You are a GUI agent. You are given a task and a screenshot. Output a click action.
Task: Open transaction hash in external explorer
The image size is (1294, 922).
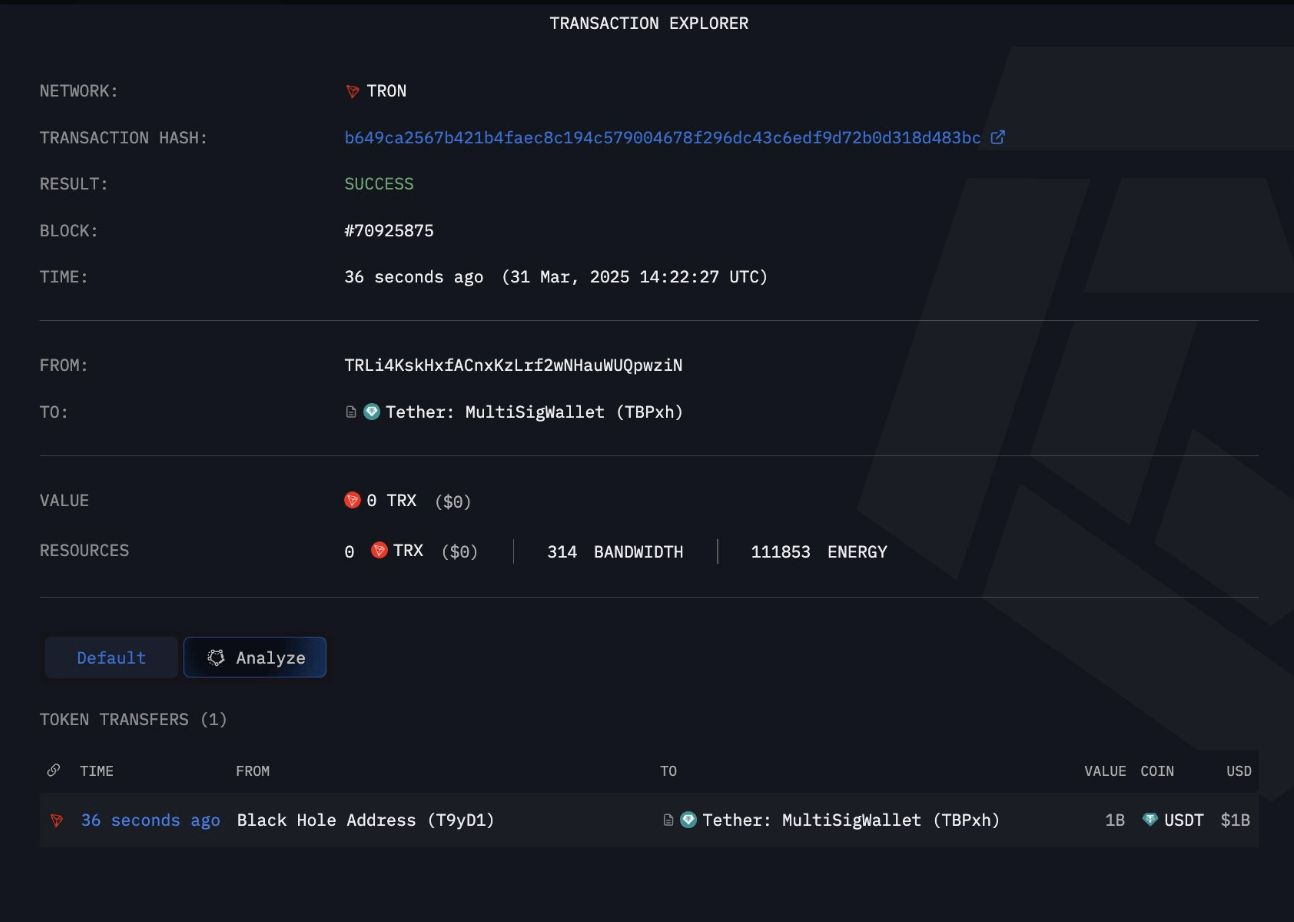pos(998,137)
